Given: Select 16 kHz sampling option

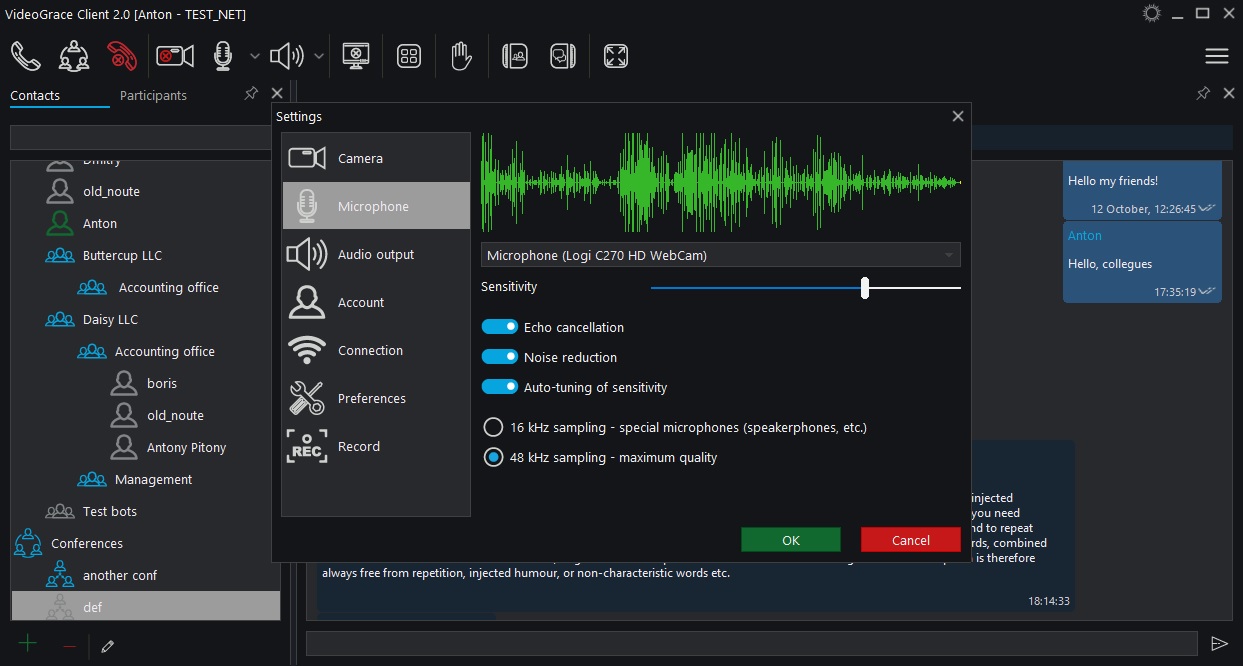Looking at the screenshot, I should [493, 427].
